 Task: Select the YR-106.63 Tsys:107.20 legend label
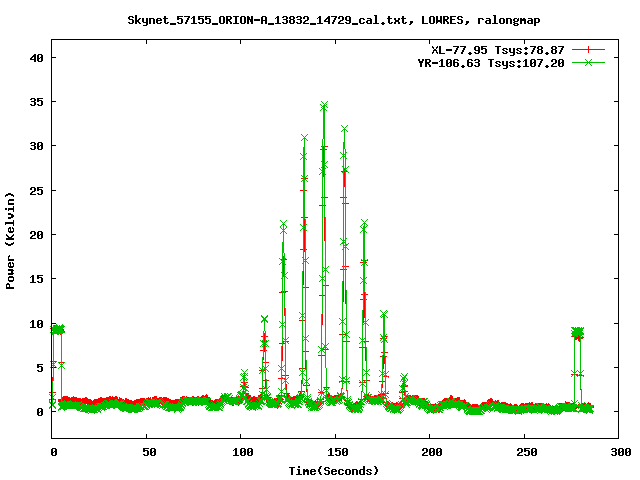491,63
